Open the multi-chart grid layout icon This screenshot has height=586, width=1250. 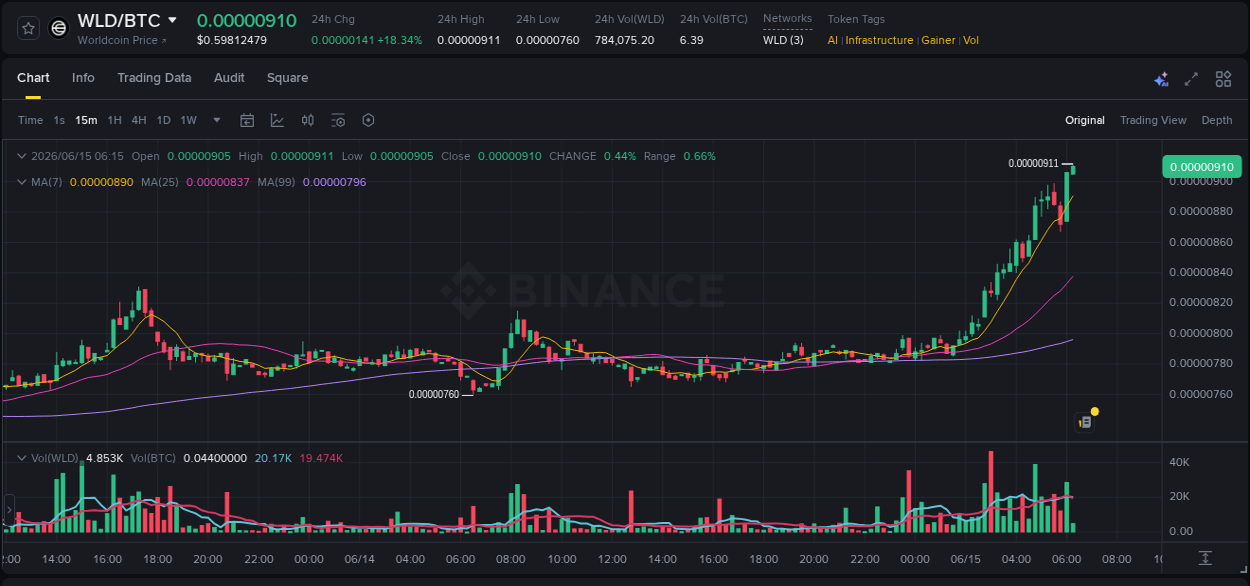tap(1223, 79)
